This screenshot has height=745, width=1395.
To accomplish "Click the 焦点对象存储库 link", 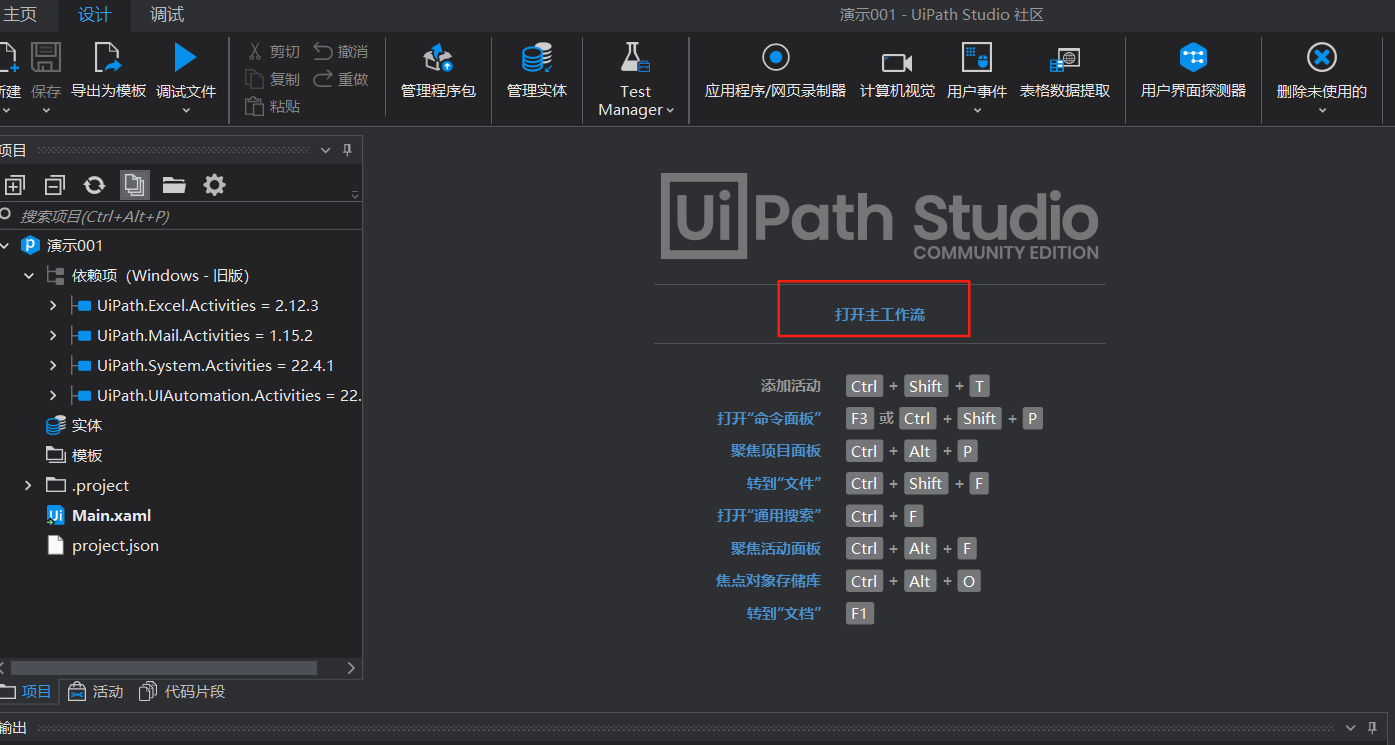I will [x=769, y=581].
